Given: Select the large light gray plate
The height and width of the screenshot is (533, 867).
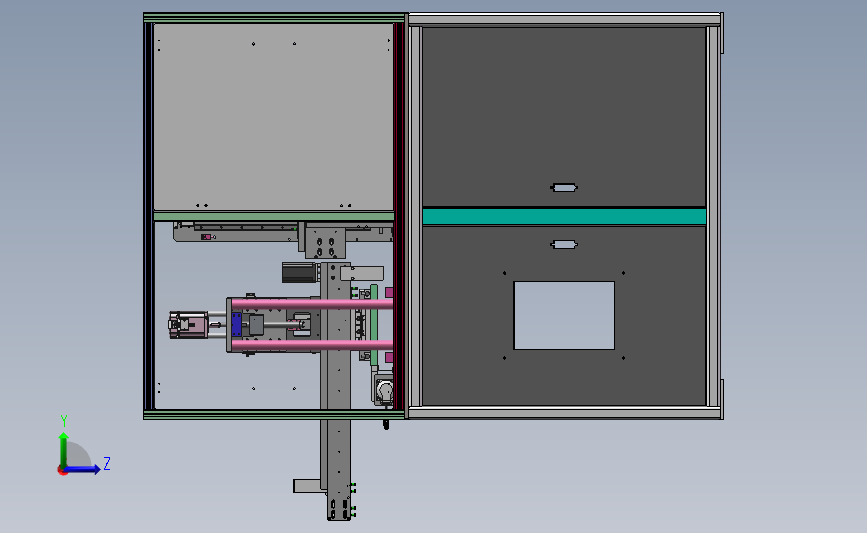Looking at the screenshot, I should pyautogui.click(x=273, y=117).
